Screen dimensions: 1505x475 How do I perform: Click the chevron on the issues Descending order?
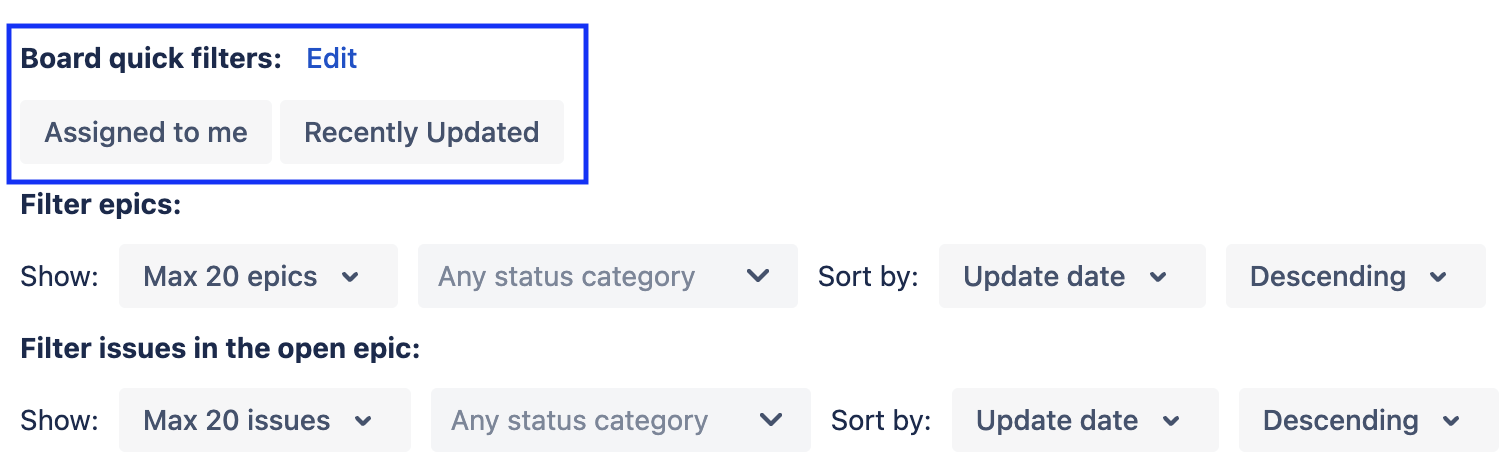point(1451,421)
